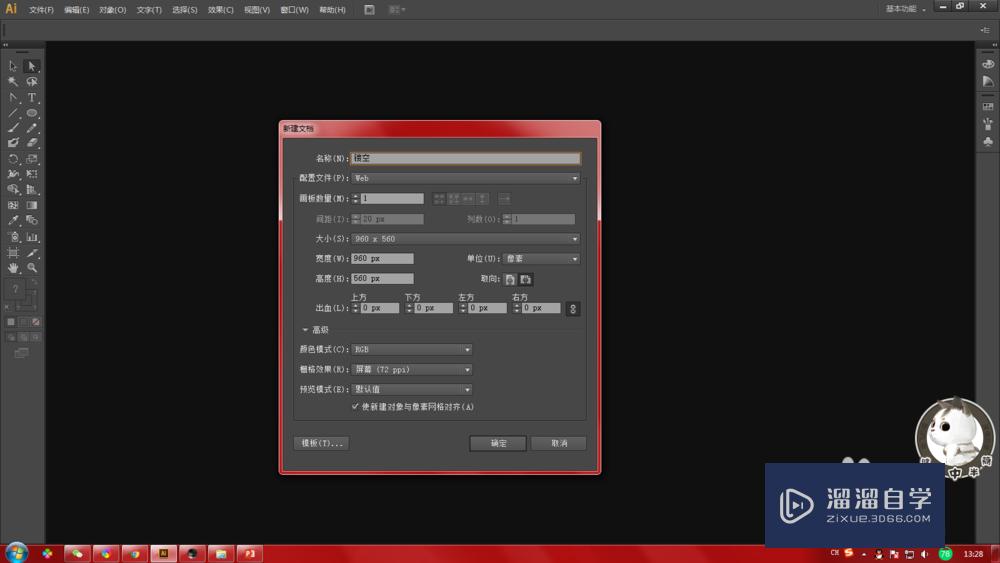Select the Pen tool

(x=13, y=98)
